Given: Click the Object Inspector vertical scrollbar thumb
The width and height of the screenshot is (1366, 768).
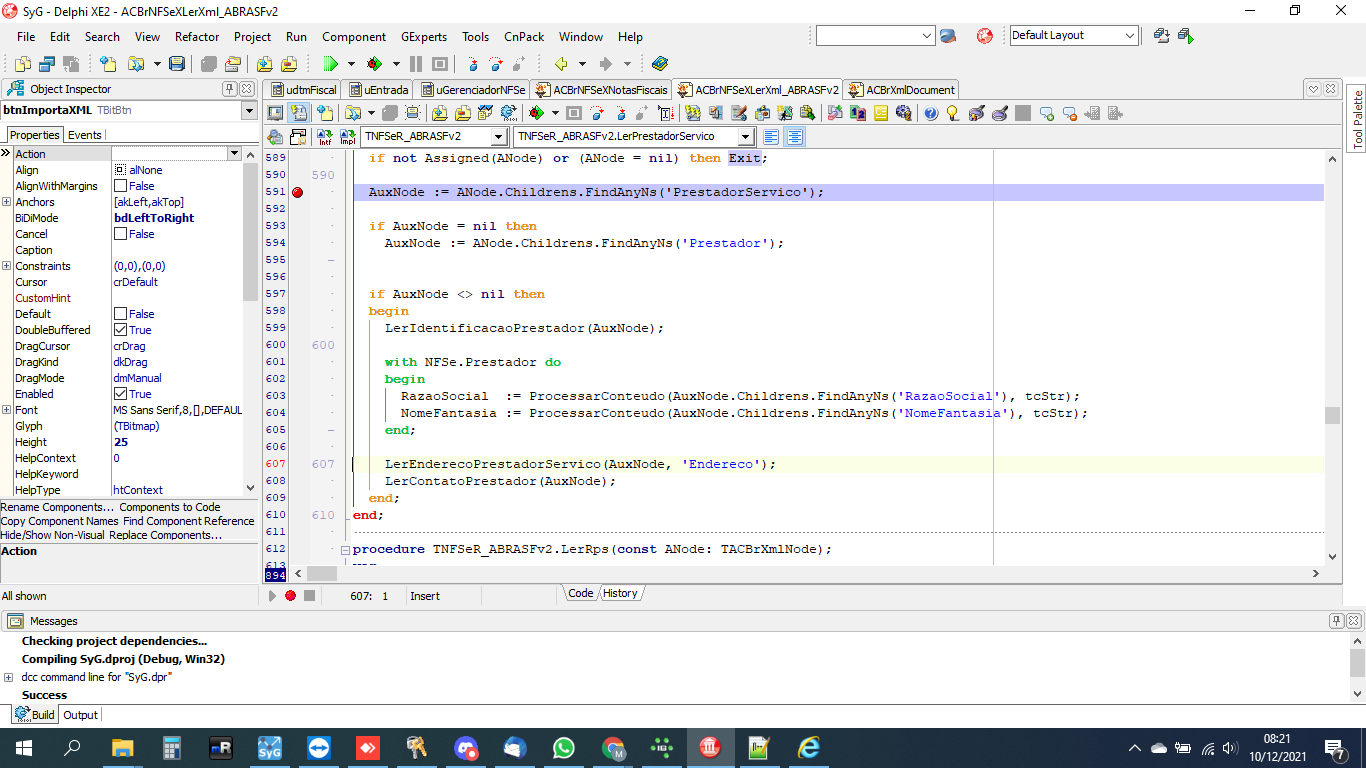Looking at the screenshot, I should [x=251, y=230].
